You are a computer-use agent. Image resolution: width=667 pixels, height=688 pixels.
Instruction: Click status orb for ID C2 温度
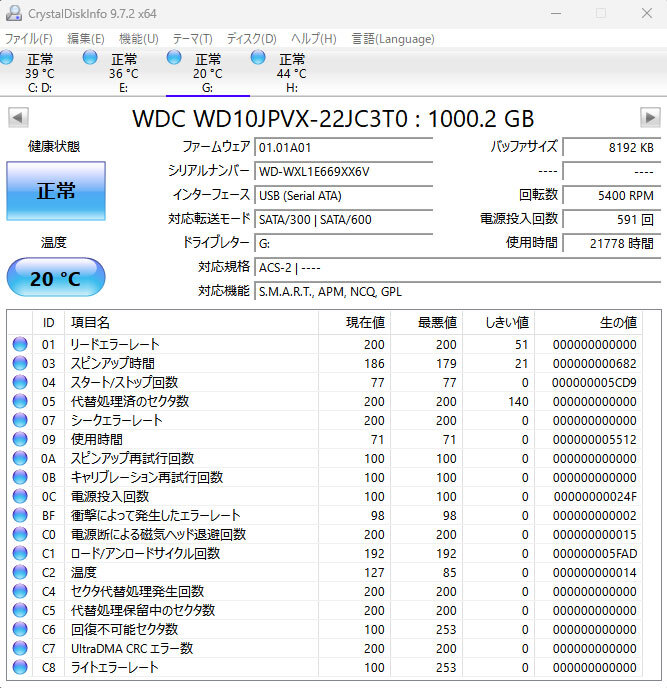(x=20, y=573)
